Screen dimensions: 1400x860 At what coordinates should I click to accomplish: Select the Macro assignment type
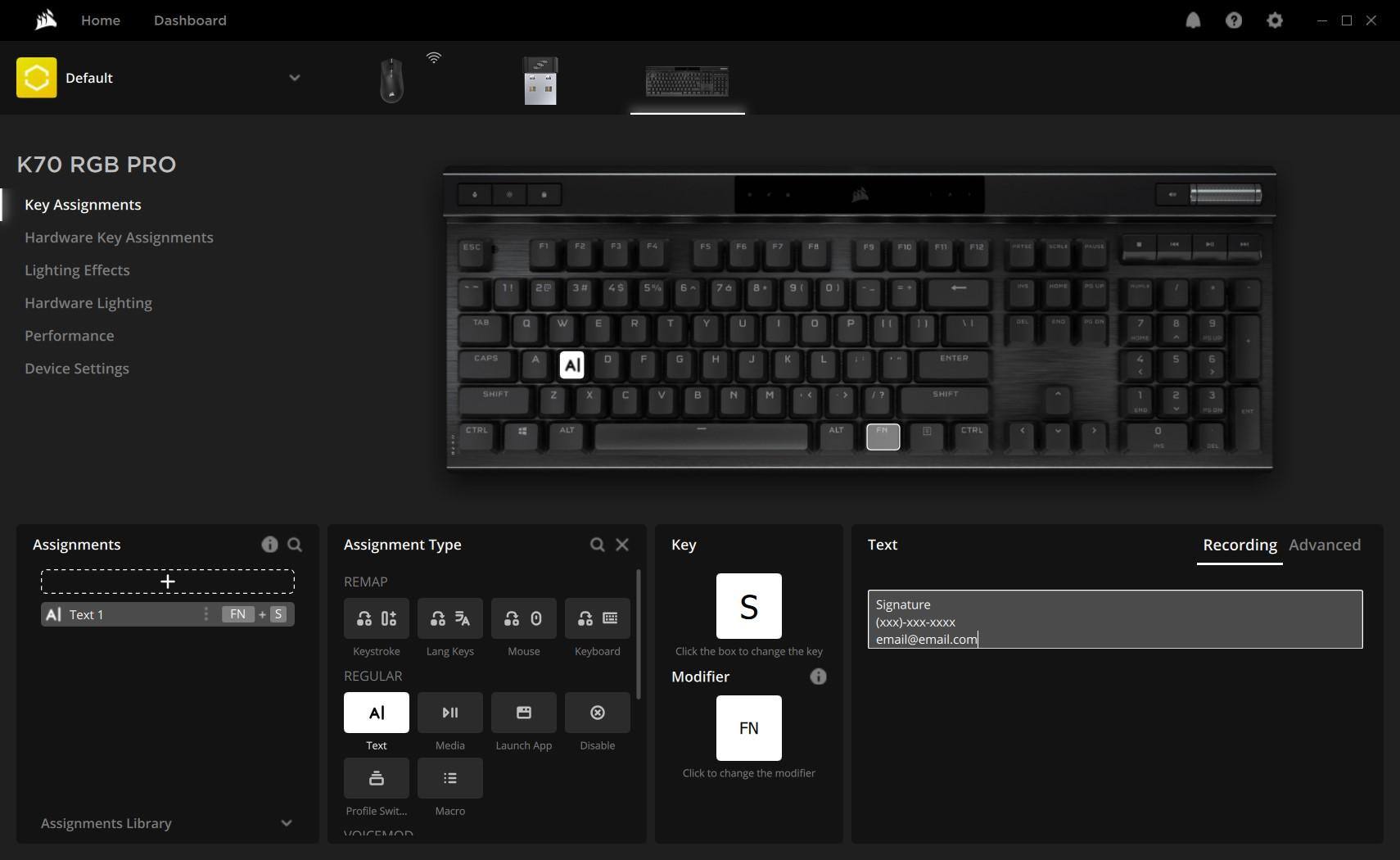point(449,779)
